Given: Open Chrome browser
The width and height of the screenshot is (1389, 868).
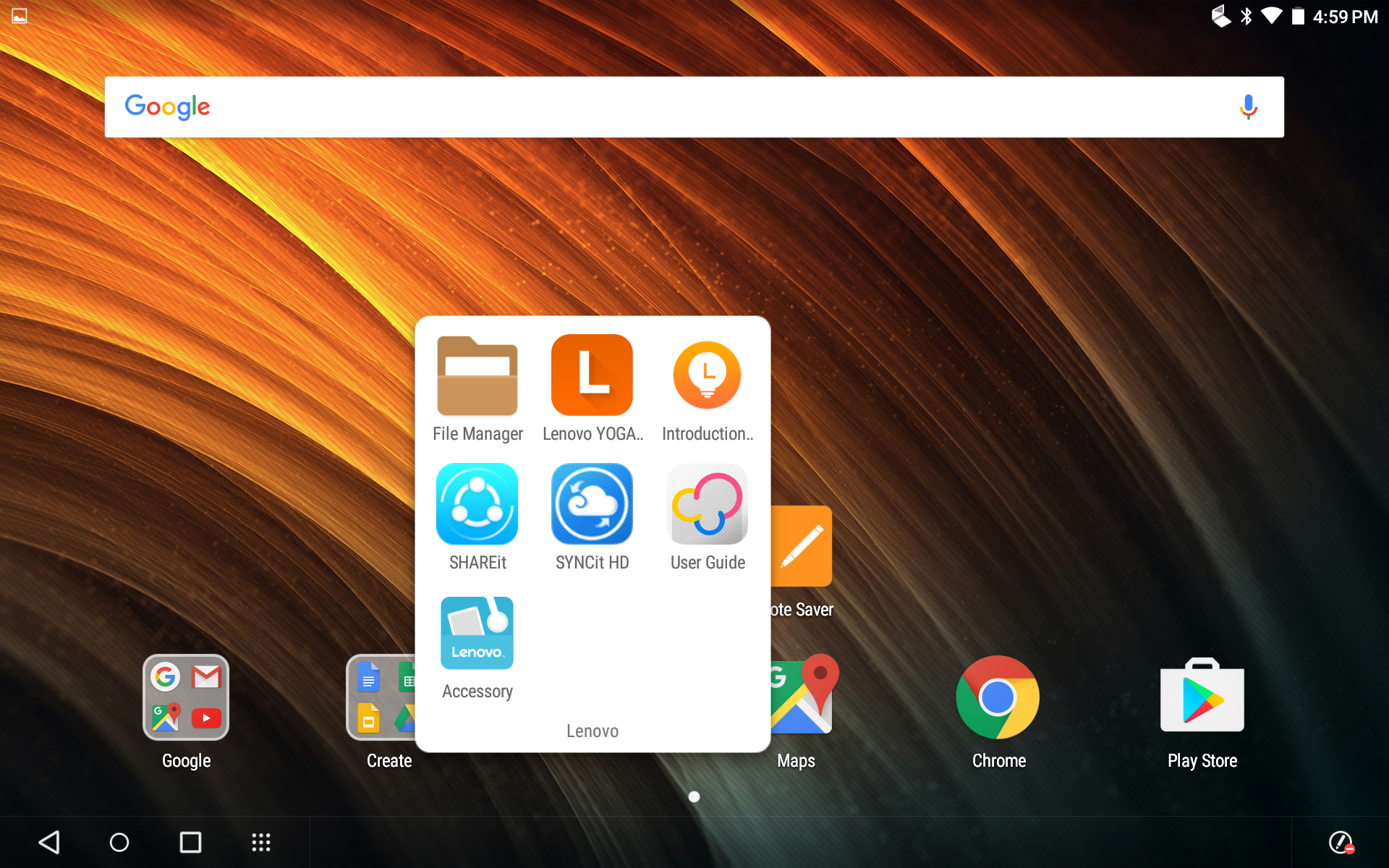Looking at the screenshot, I should [x=998, y=697].
